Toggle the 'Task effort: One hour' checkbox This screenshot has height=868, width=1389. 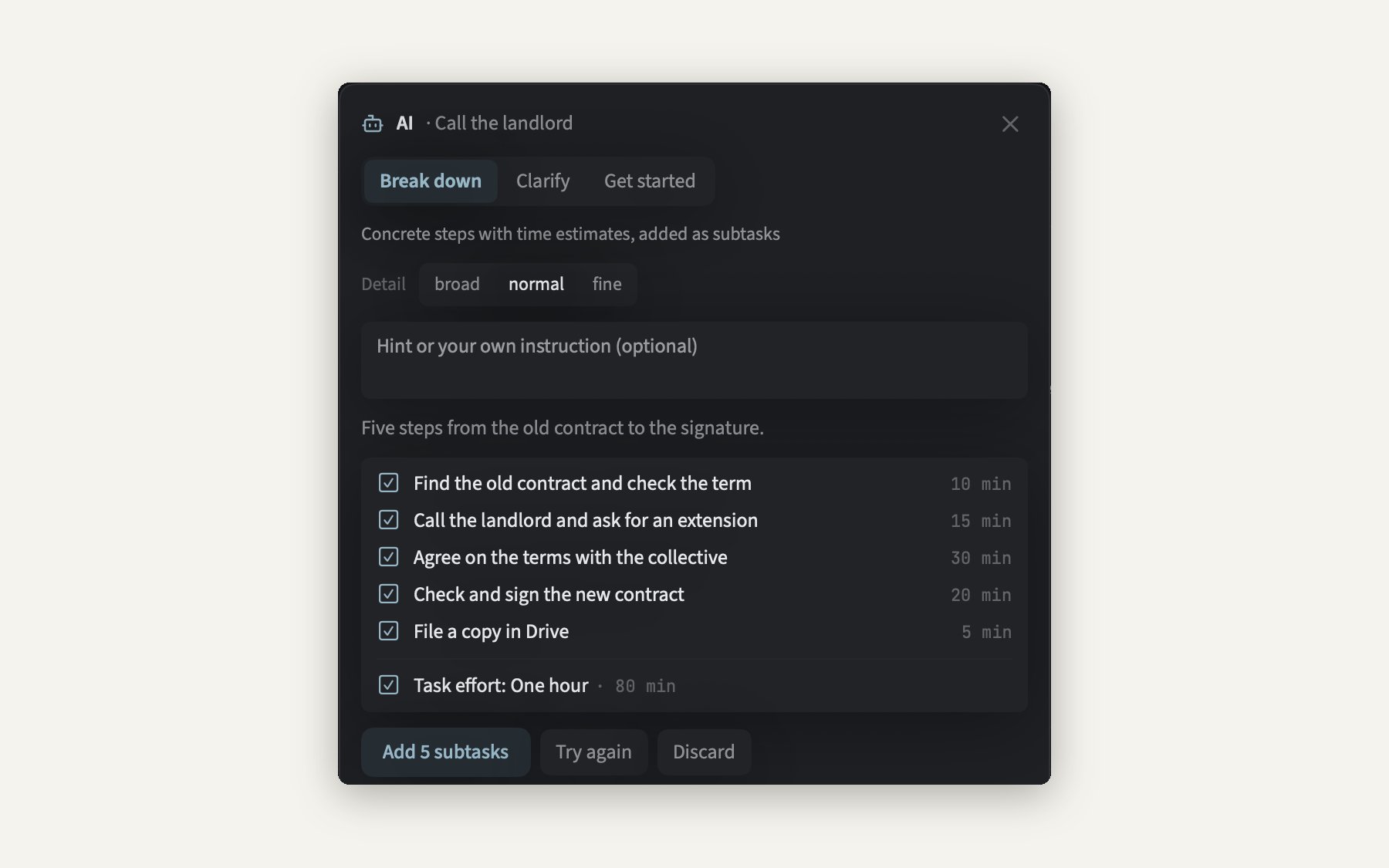click(389, 685)
